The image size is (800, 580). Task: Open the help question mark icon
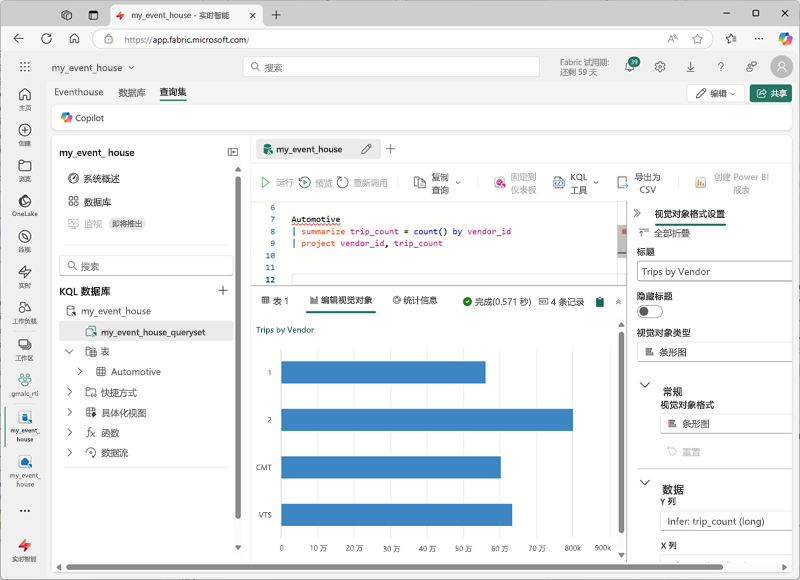[x=720, y=67]
